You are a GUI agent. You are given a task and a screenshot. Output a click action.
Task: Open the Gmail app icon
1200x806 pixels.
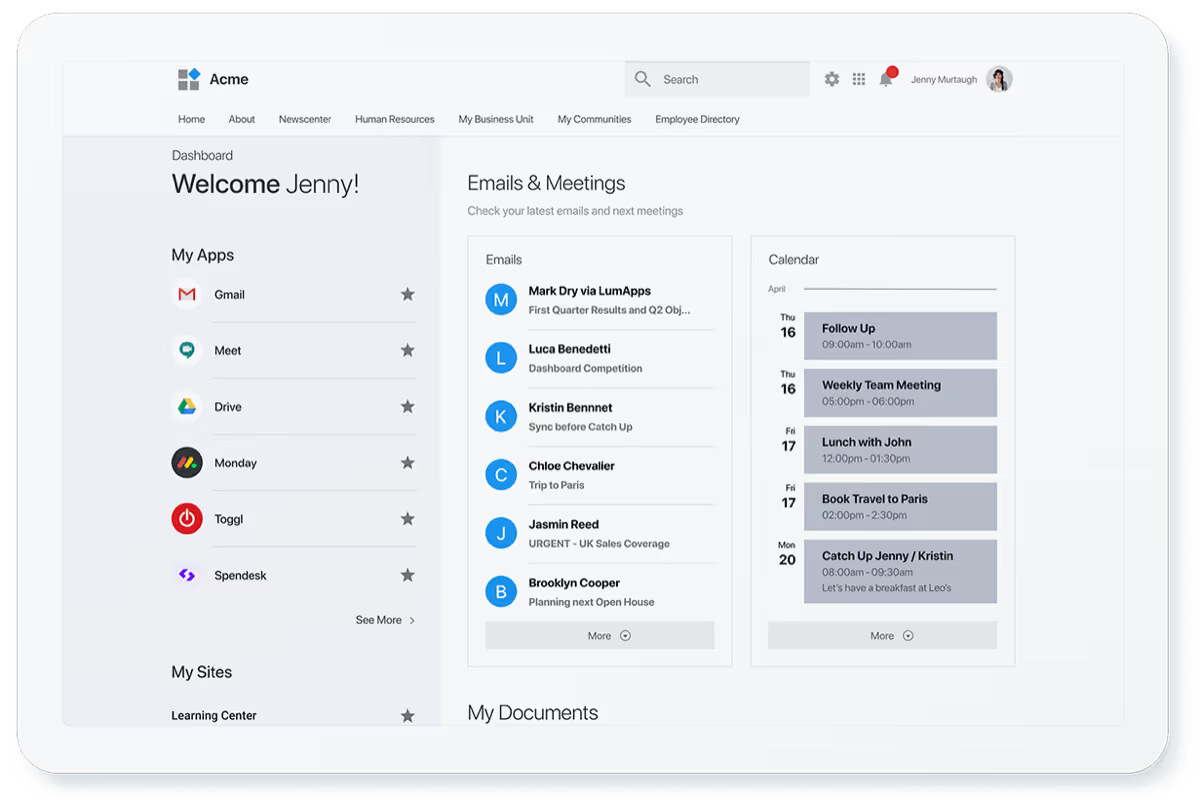coord(187,295)
